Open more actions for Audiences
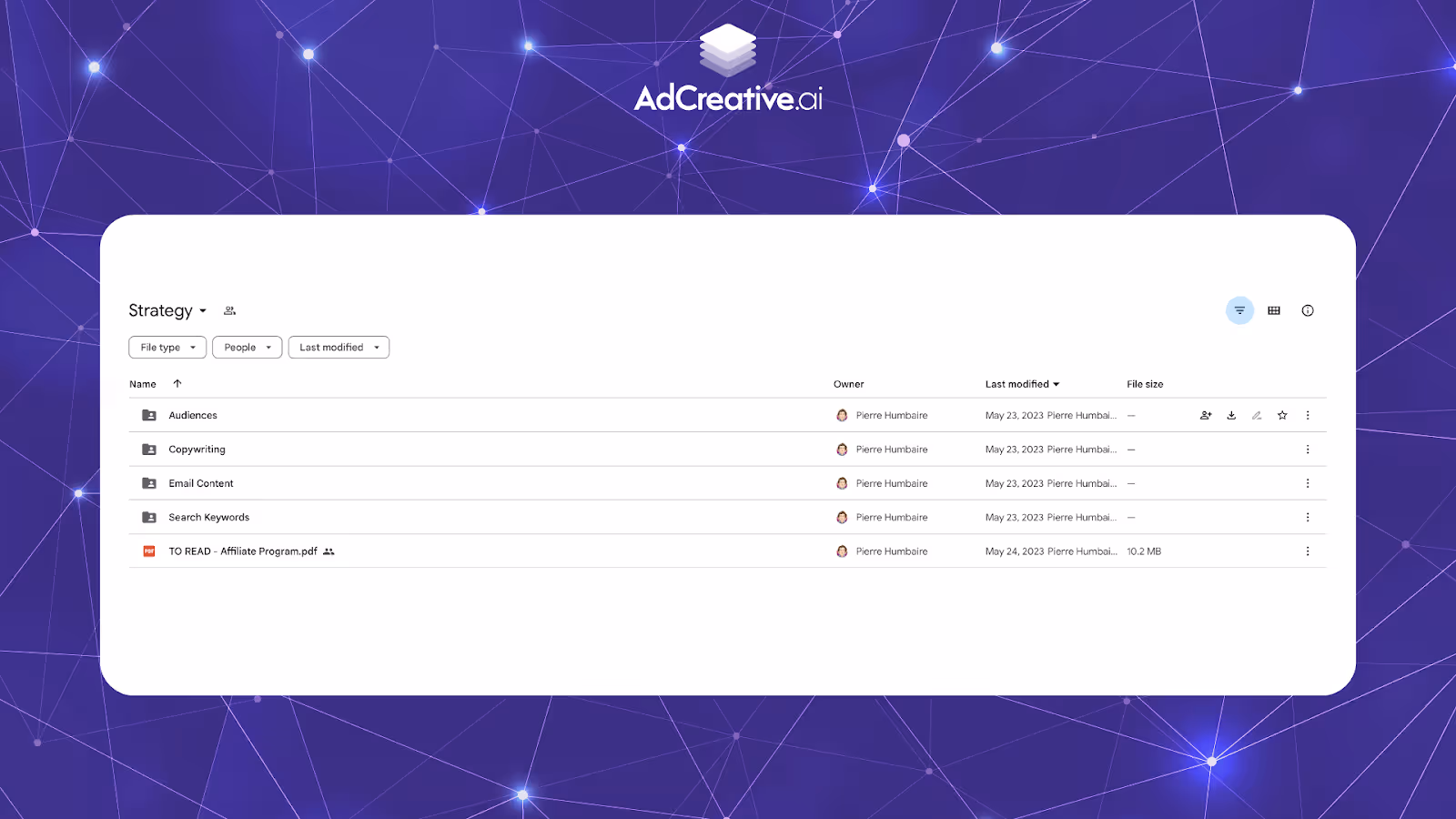Viewport: 1456px width, 819px height. pos(1308,415)
